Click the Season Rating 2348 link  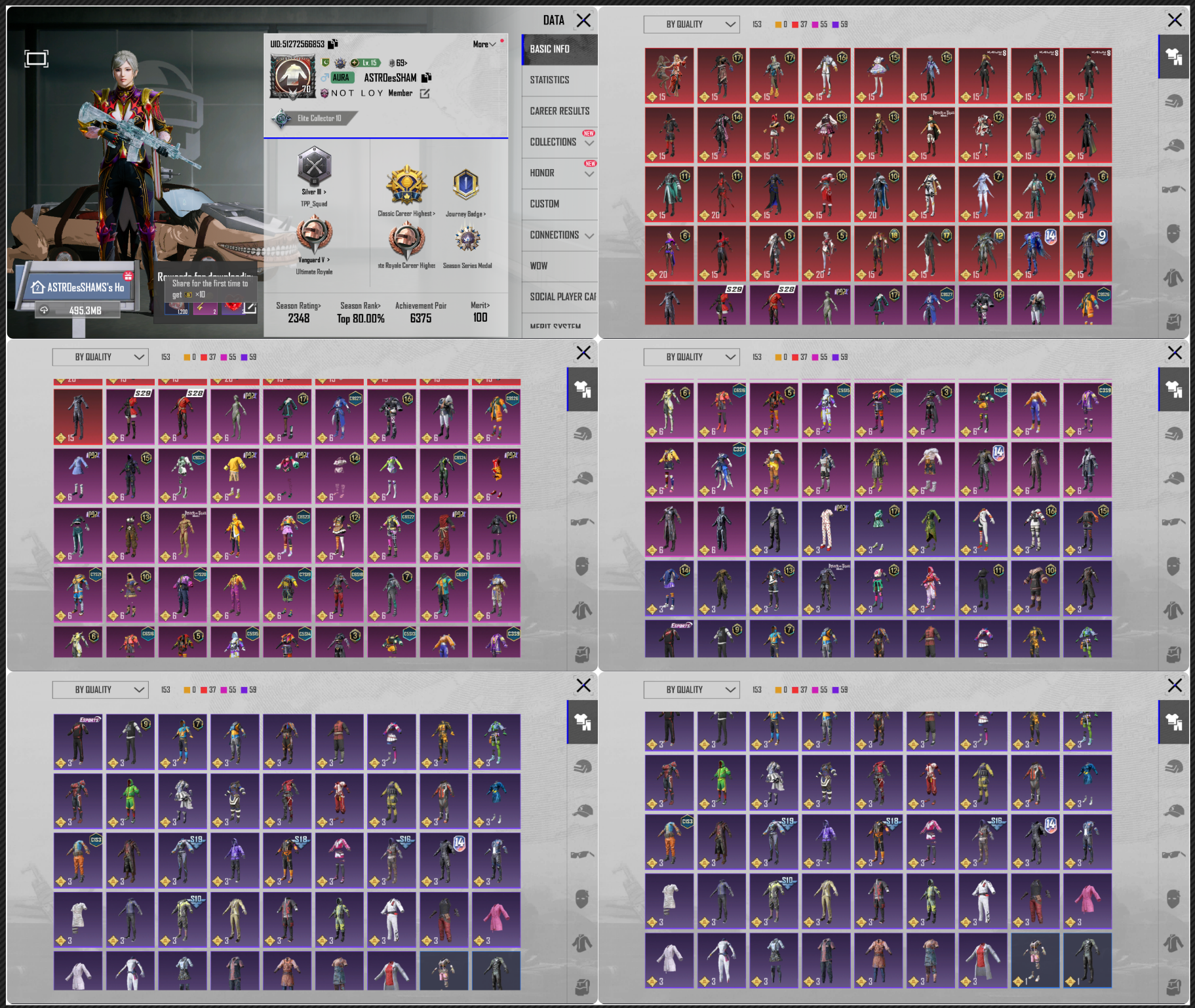pyautogui.click(x=298, y=313)
